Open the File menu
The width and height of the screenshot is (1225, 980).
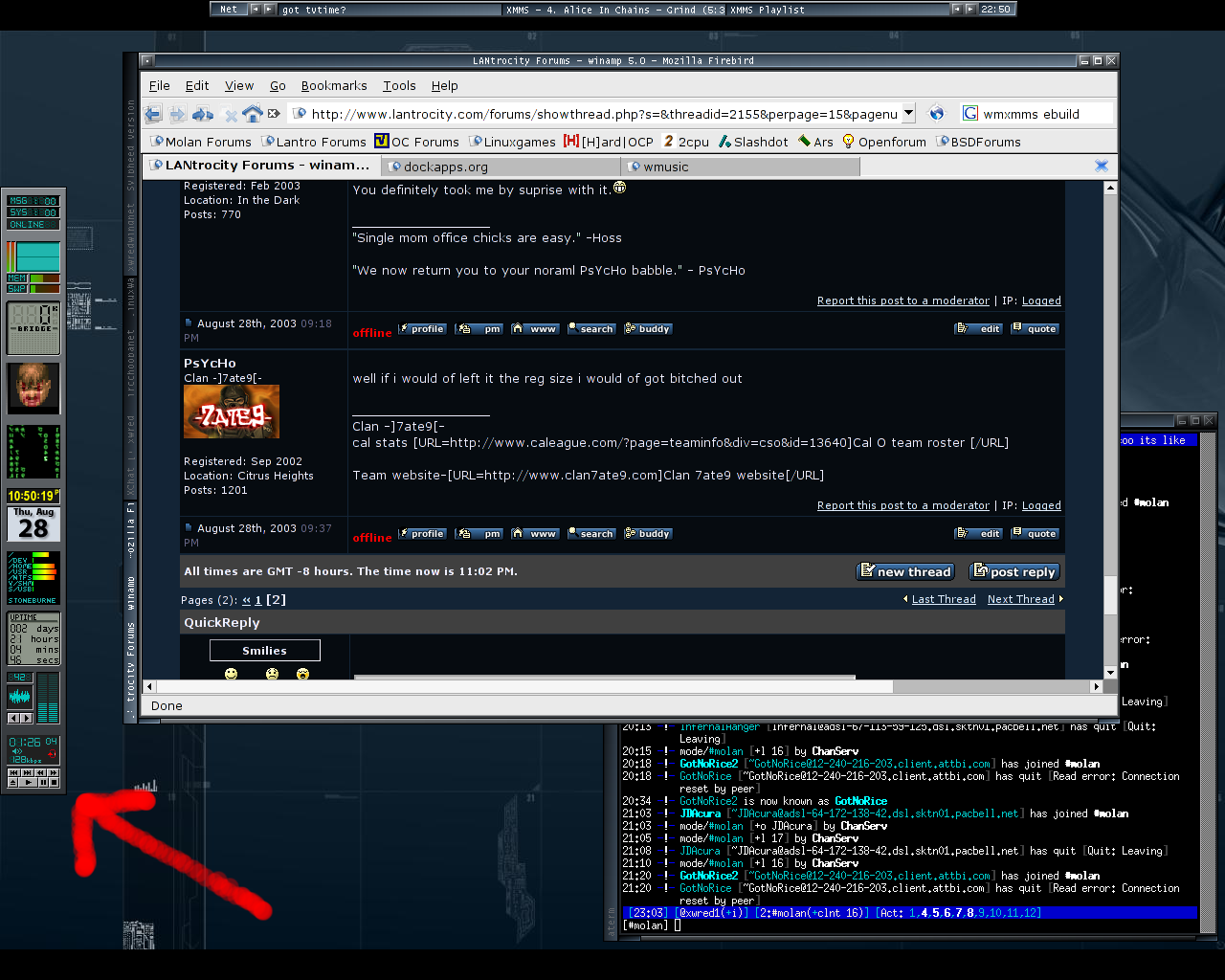[x=160, y=85]
